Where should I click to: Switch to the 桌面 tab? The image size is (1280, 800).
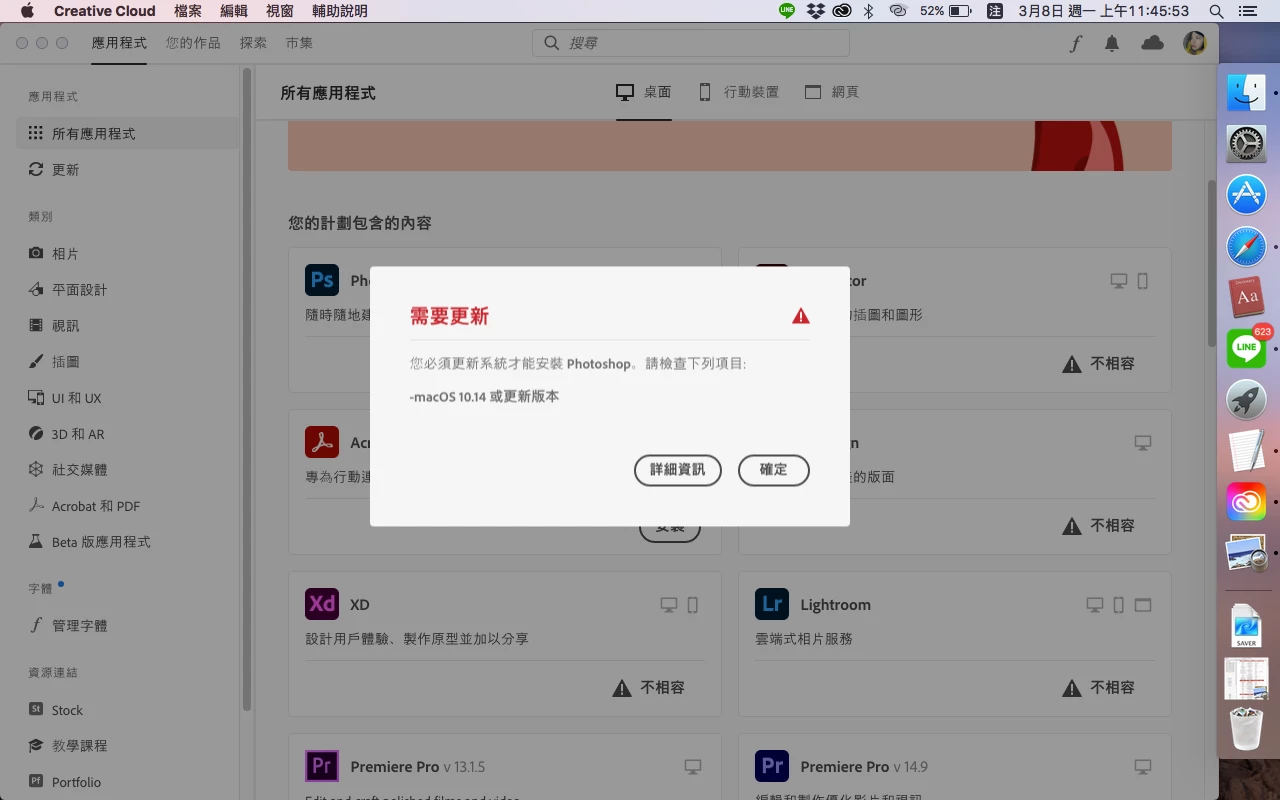[643, 92]
